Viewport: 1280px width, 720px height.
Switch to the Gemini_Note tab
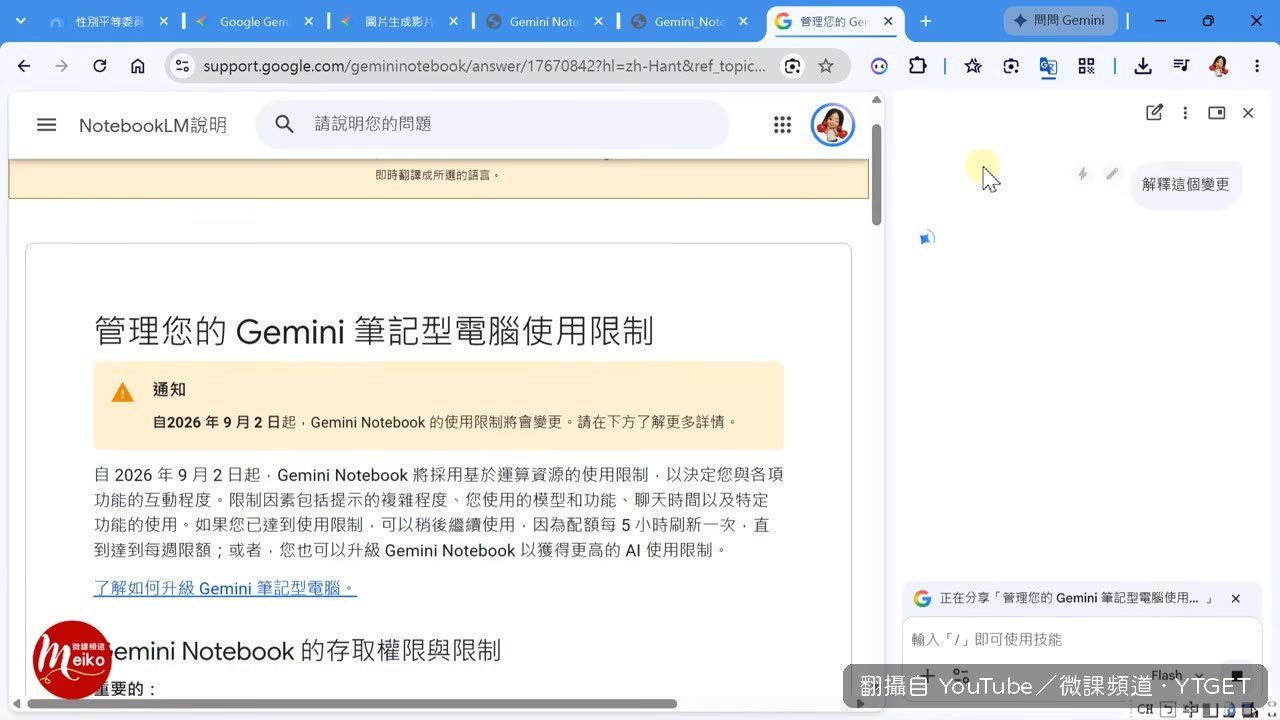[688, 21]
